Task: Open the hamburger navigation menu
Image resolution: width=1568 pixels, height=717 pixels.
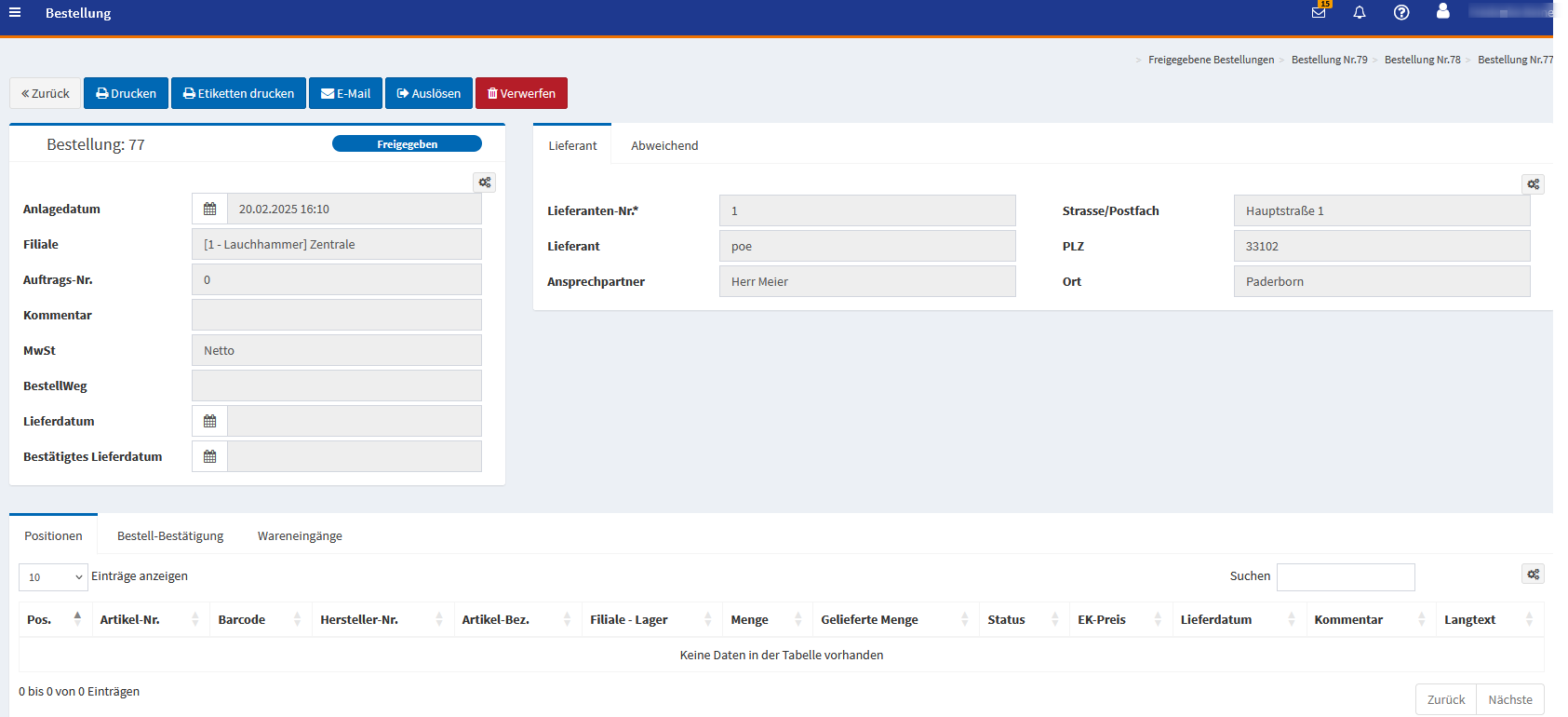Action: [15, 12]
